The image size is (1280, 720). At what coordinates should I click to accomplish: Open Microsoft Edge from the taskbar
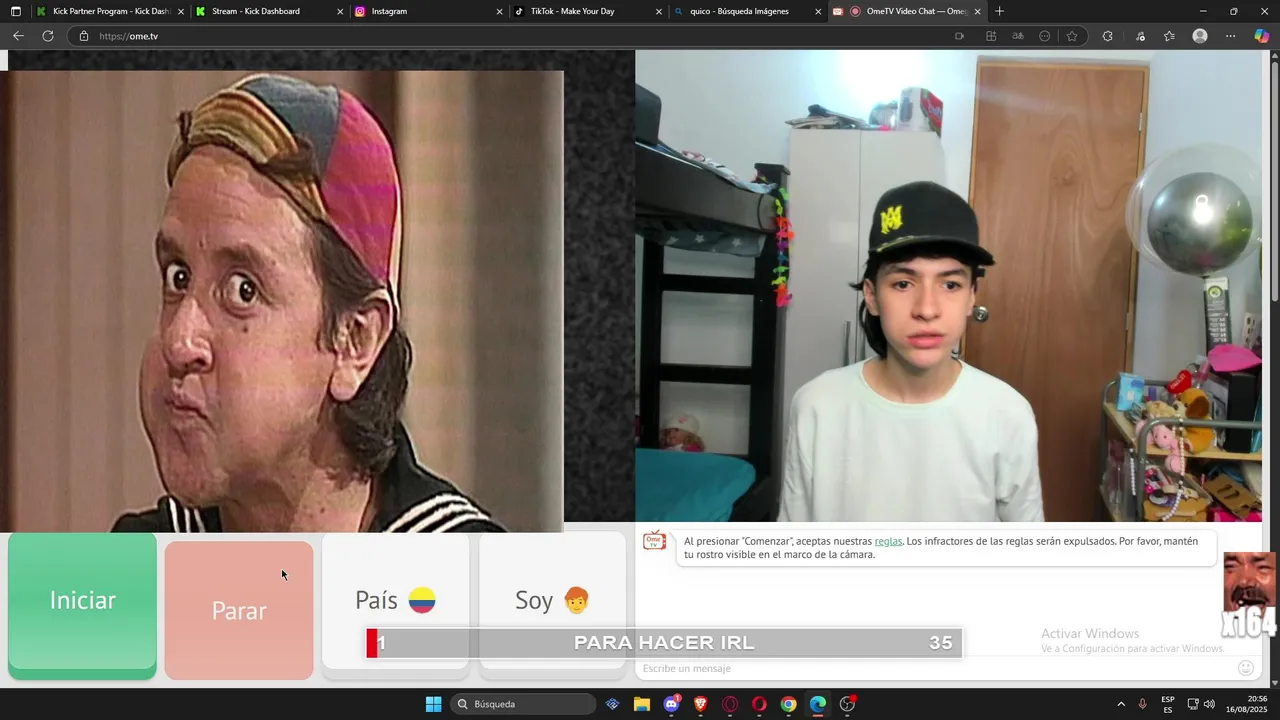pyautogui.click(x=818, y=704)
